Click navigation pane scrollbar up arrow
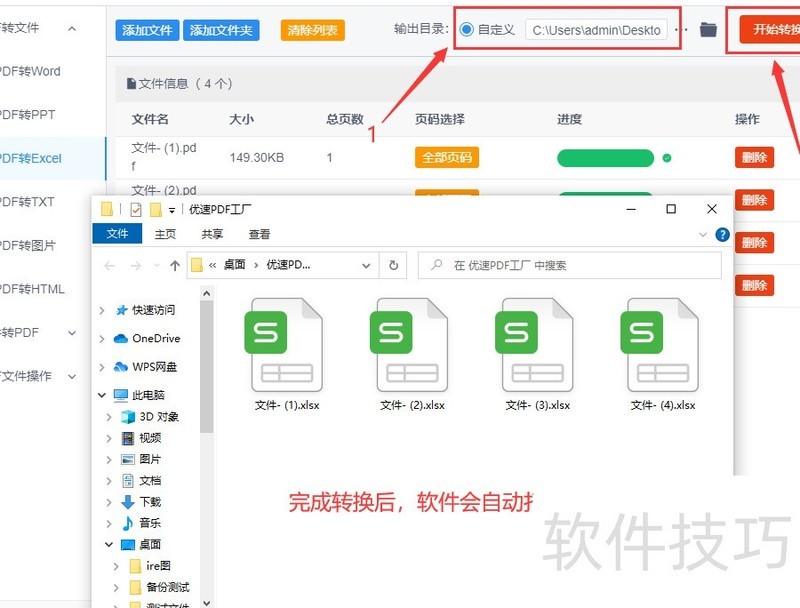Screen dimensions: 800x608 [x=206, y=293]
